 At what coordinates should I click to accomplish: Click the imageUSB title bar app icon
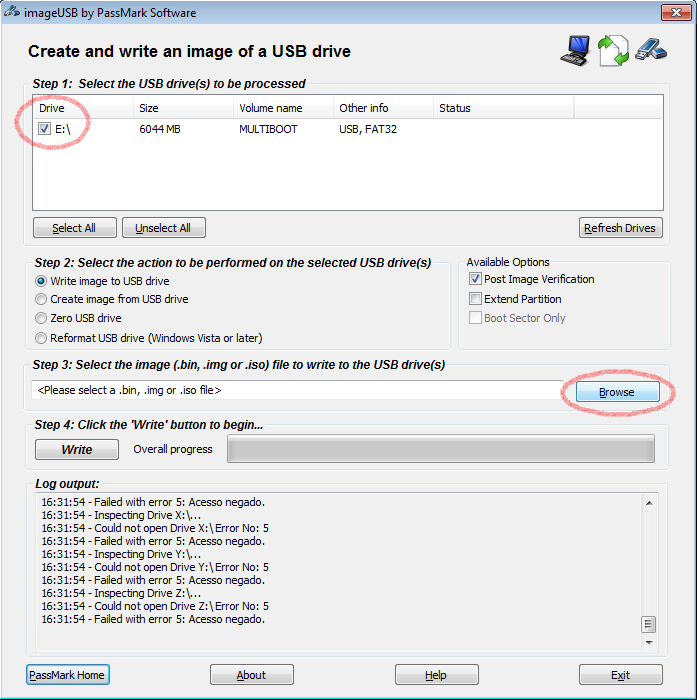(x=12, y=13)
